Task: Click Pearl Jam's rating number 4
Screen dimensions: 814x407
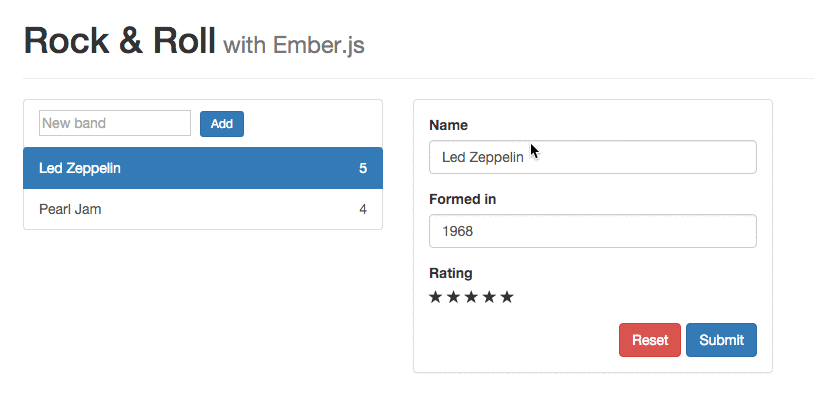Action: pos(363,209)
